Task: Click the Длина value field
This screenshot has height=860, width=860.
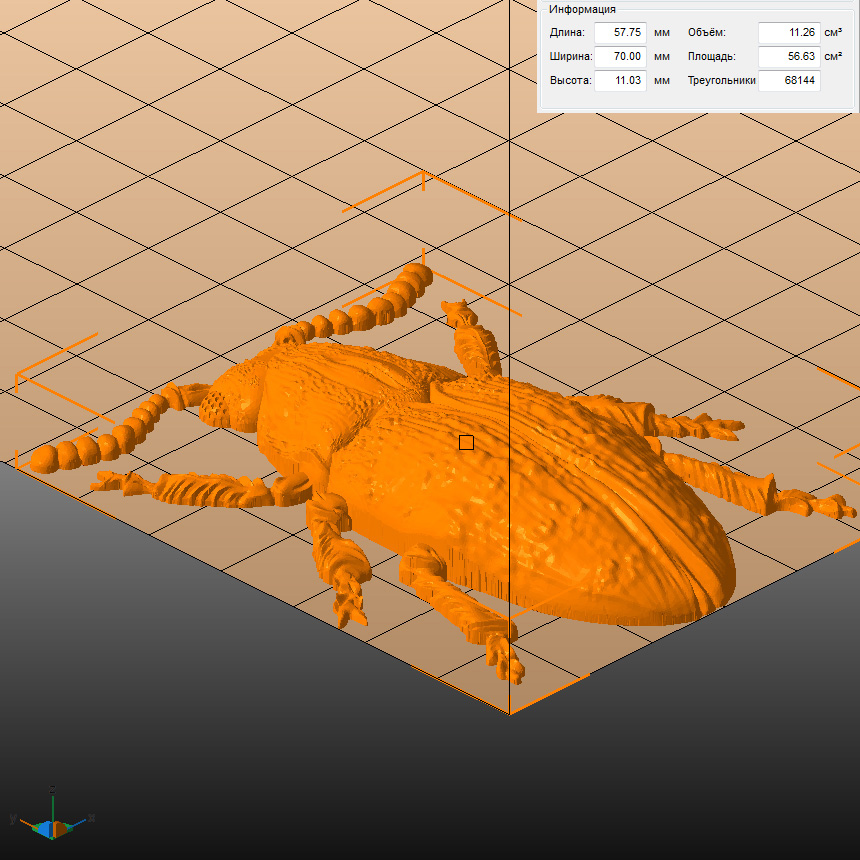Action: coord(620,32)
